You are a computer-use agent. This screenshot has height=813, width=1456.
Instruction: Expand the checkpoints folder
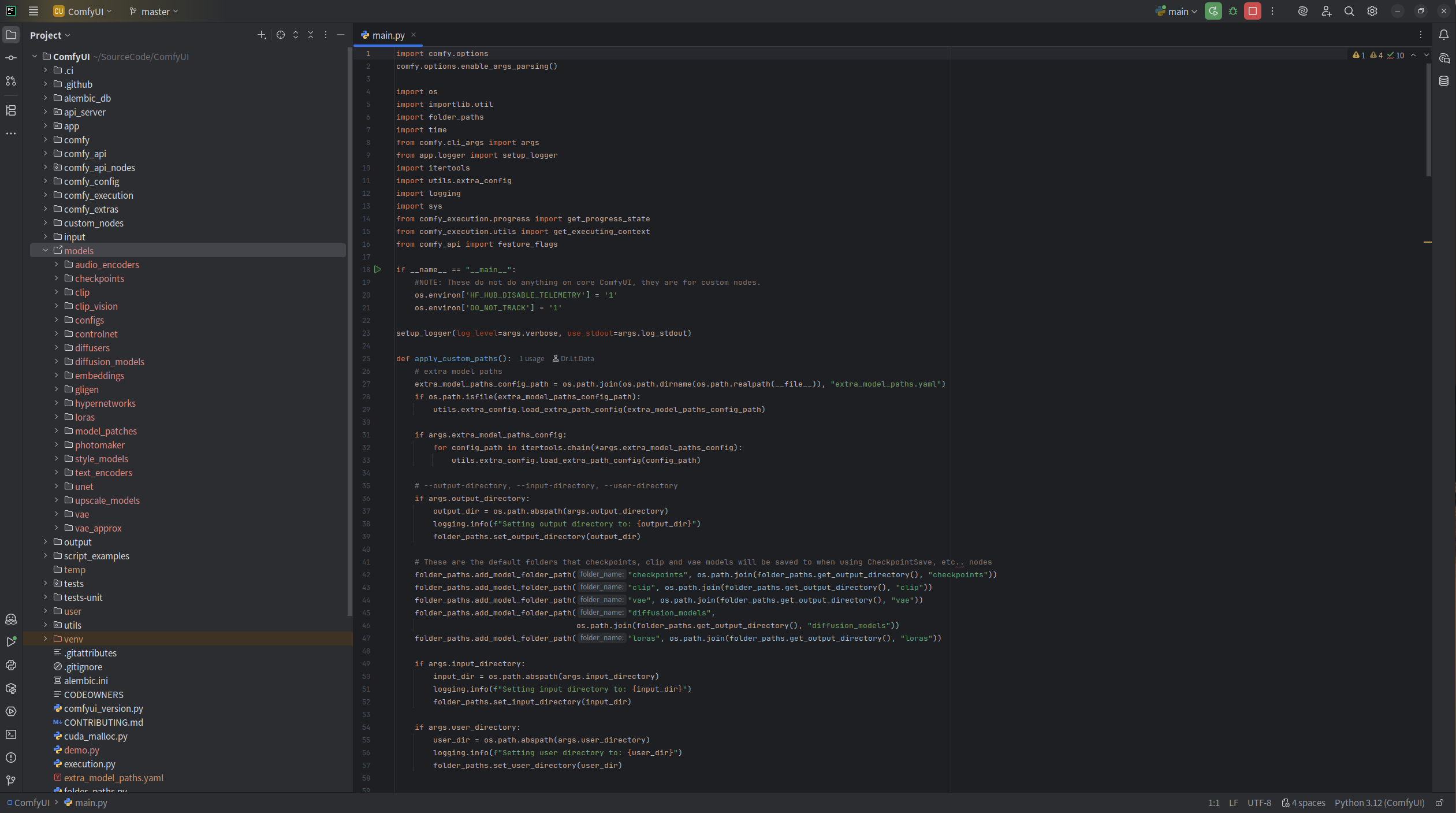[x=57, y=278]
